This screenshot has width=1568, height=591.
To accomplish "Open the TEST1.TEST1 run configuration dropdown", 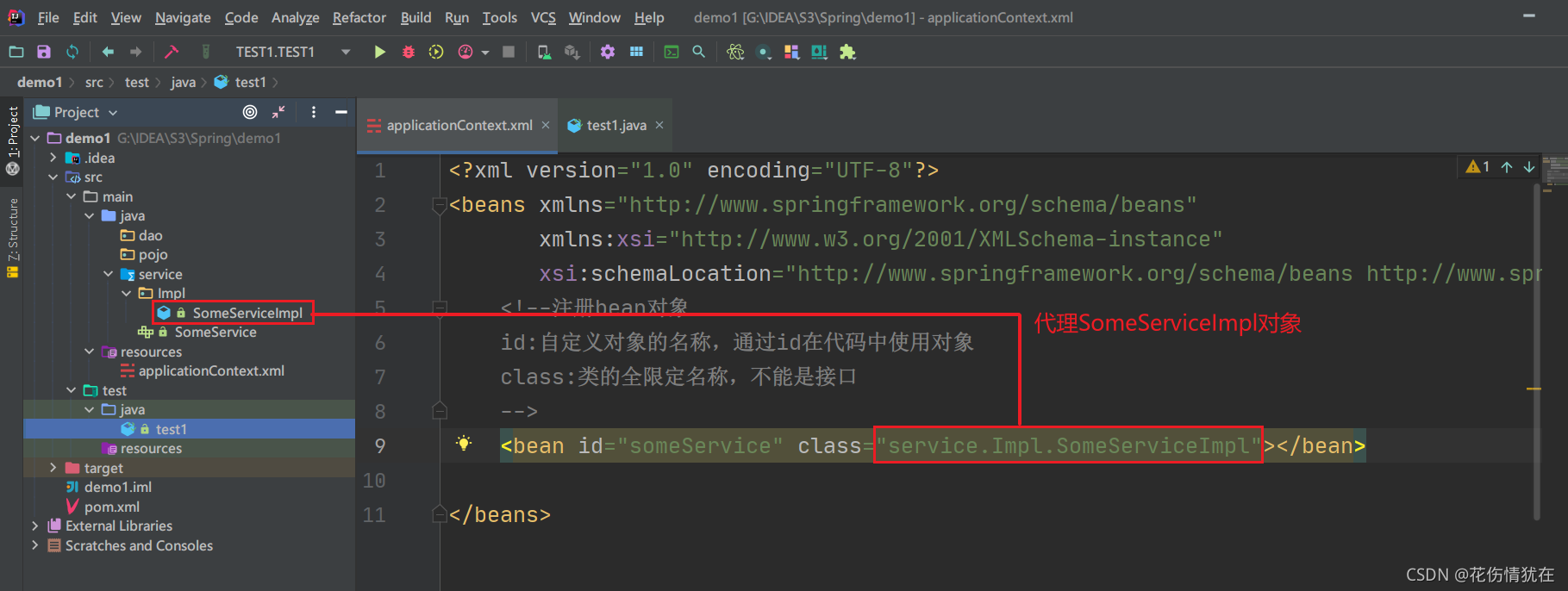I will (x=346, y=52).
